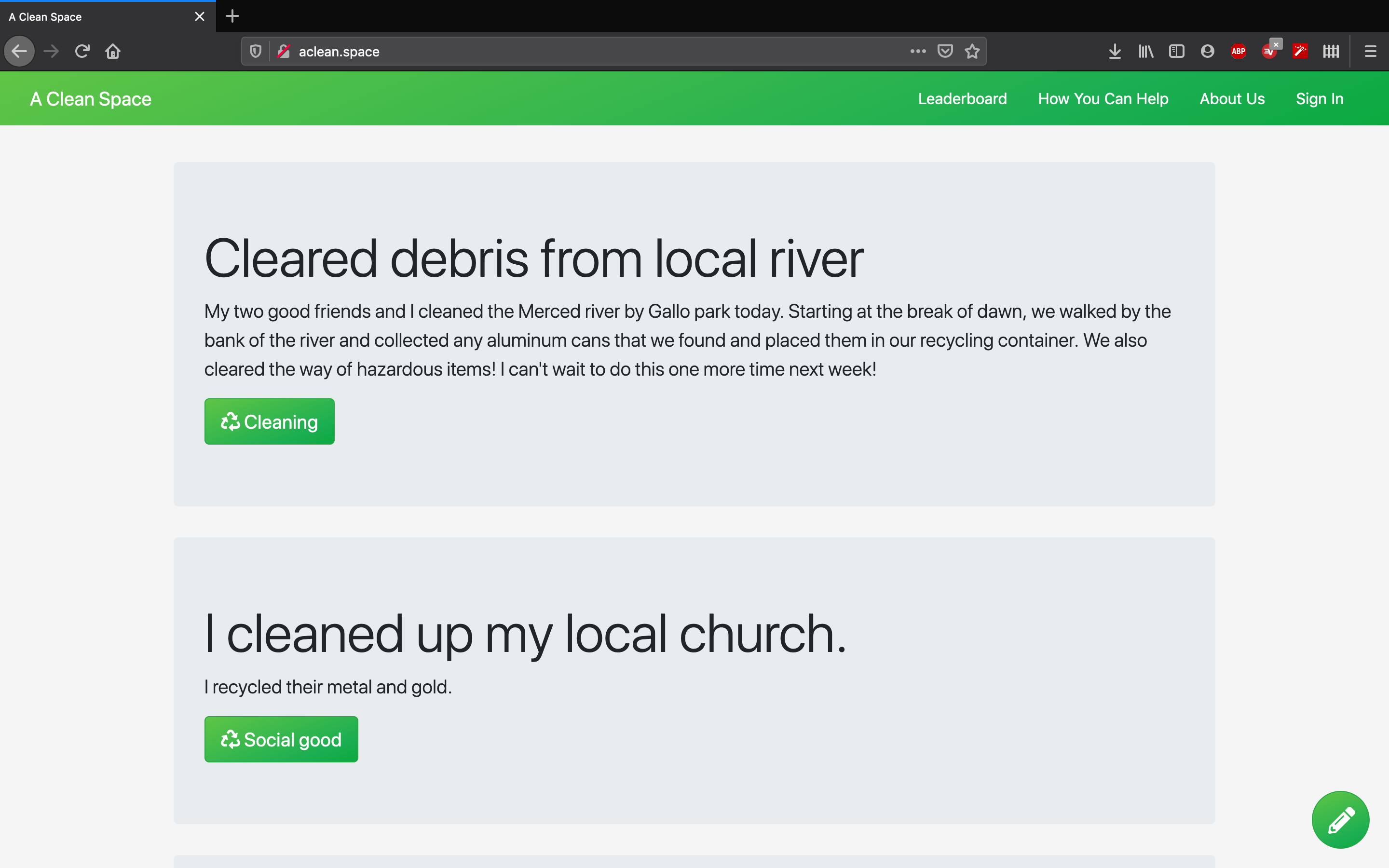Open the Leaderboard nav link
The width and height of the screenshot is (1389, 868).
click(x=962, y=99)
